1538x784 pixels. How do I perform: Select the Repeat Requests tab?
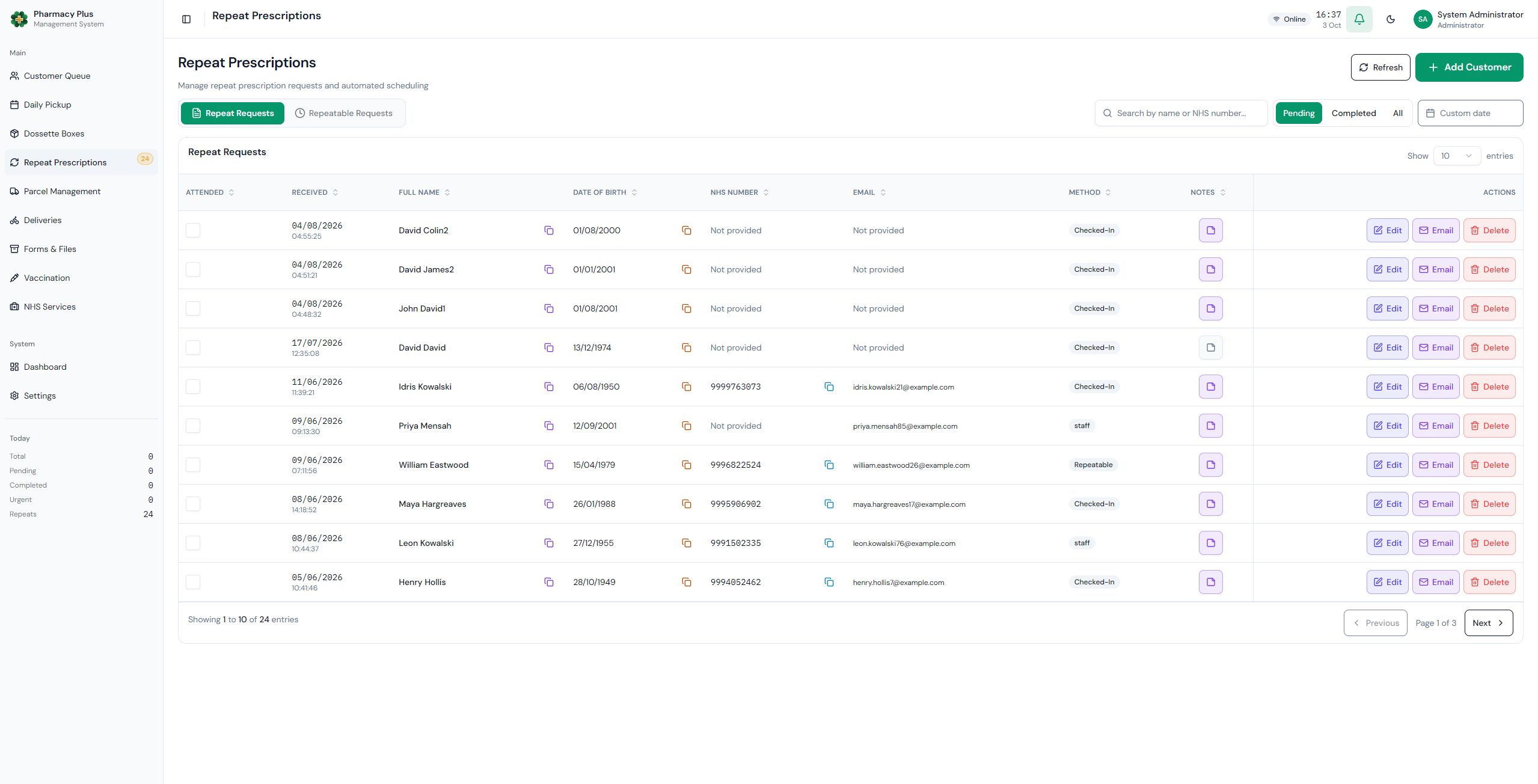click(x=233, y=113)
